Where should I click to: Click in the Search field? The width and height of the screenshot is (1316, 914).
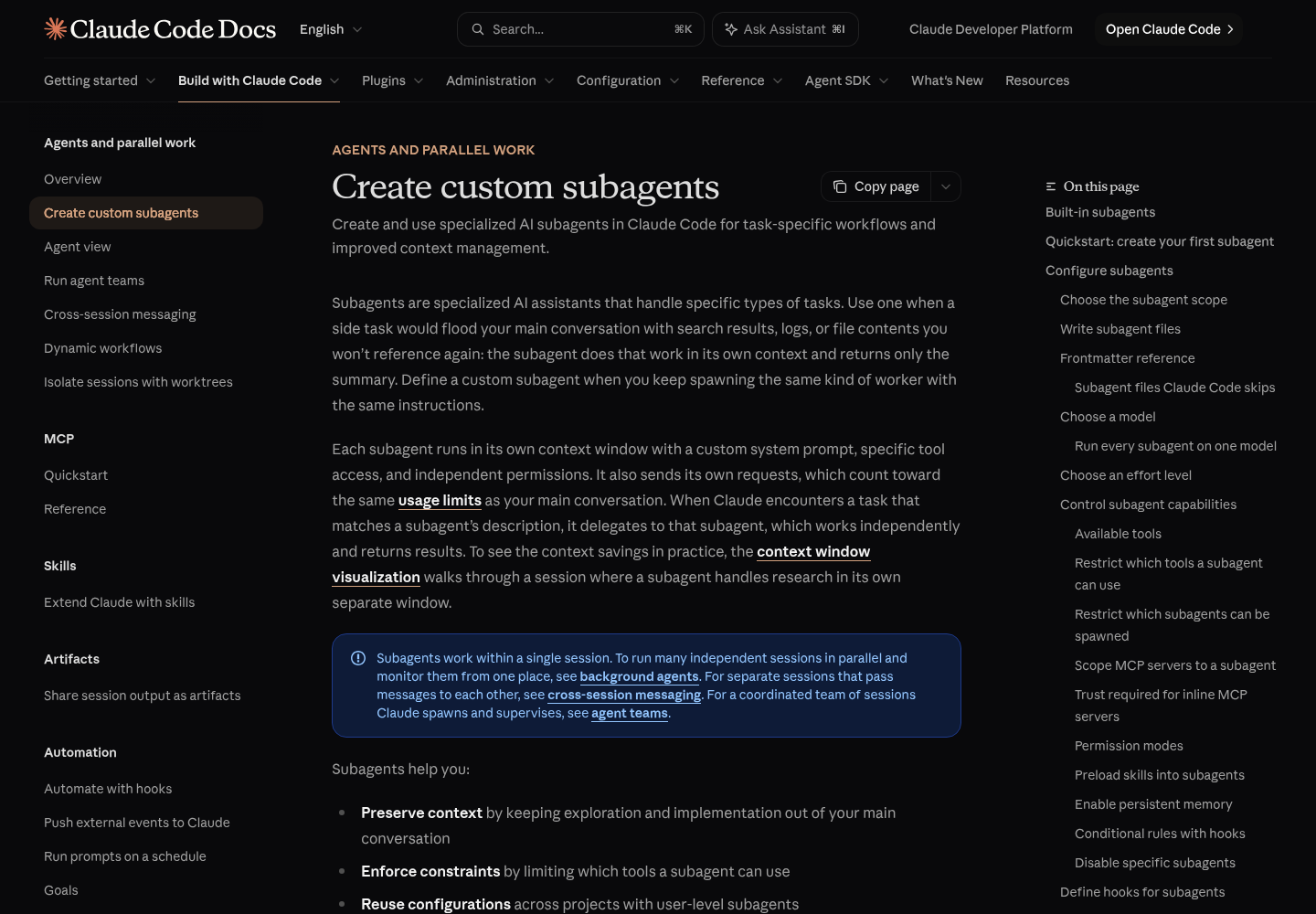580,29
